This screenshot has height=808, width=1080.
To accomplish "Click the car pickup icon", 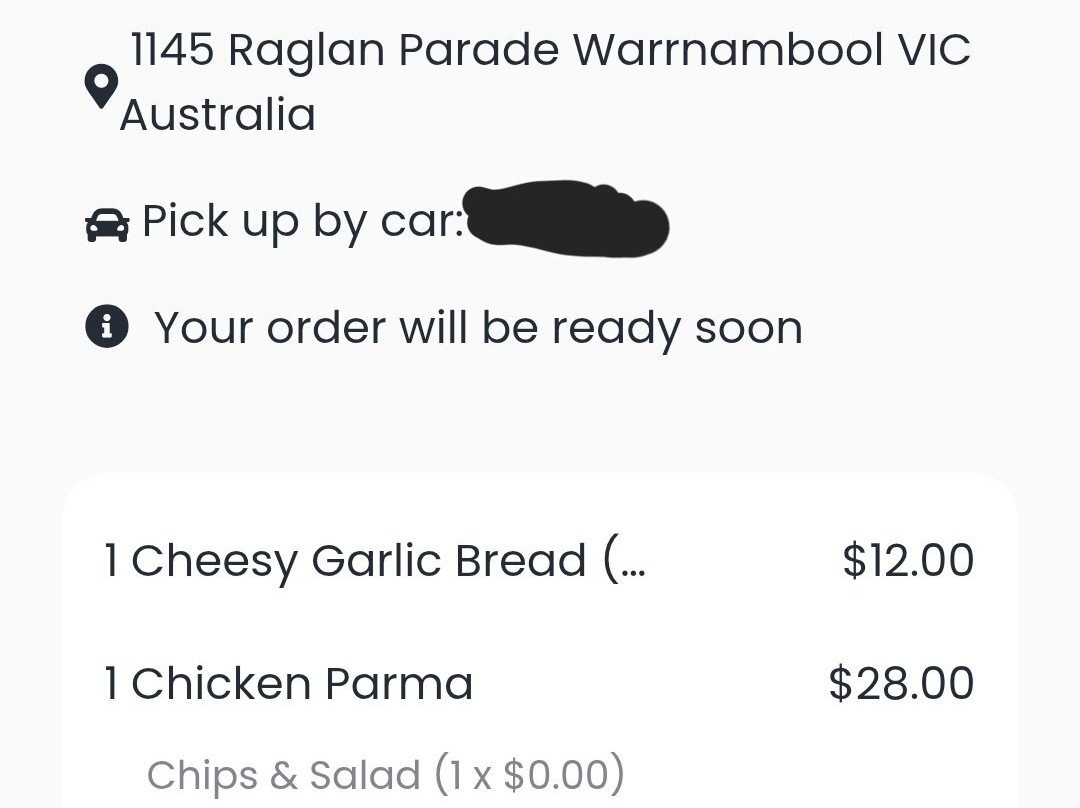I will [x=107, y=225].
